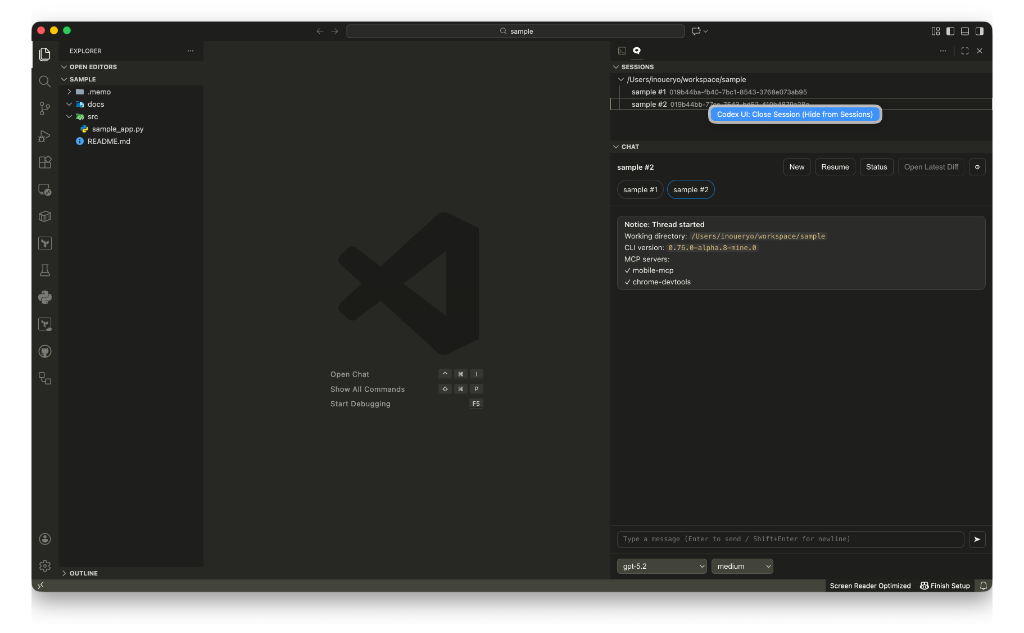Open the Search view in activity bar

(x=44, y=81)
